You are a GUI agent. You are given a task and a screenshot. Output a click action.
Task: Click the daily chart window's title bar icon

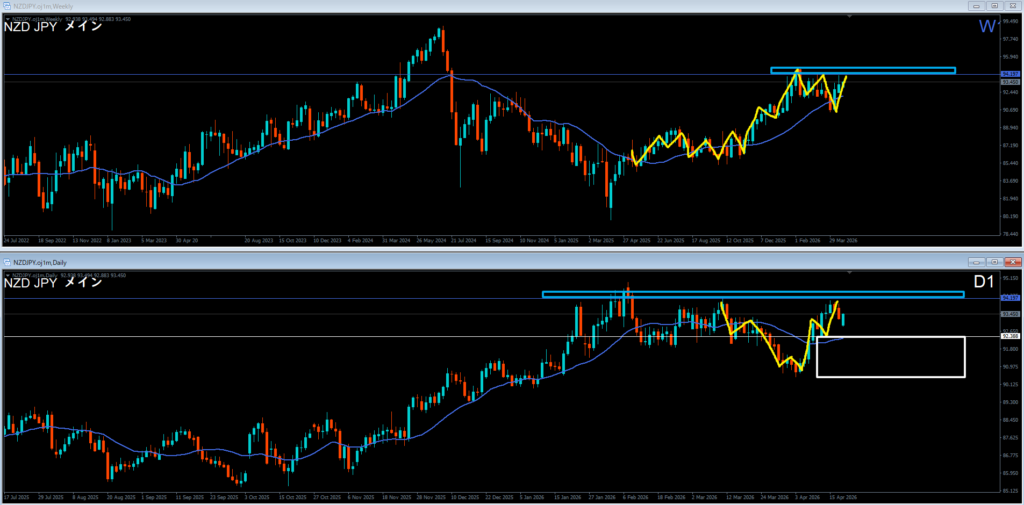pos(7,260)
